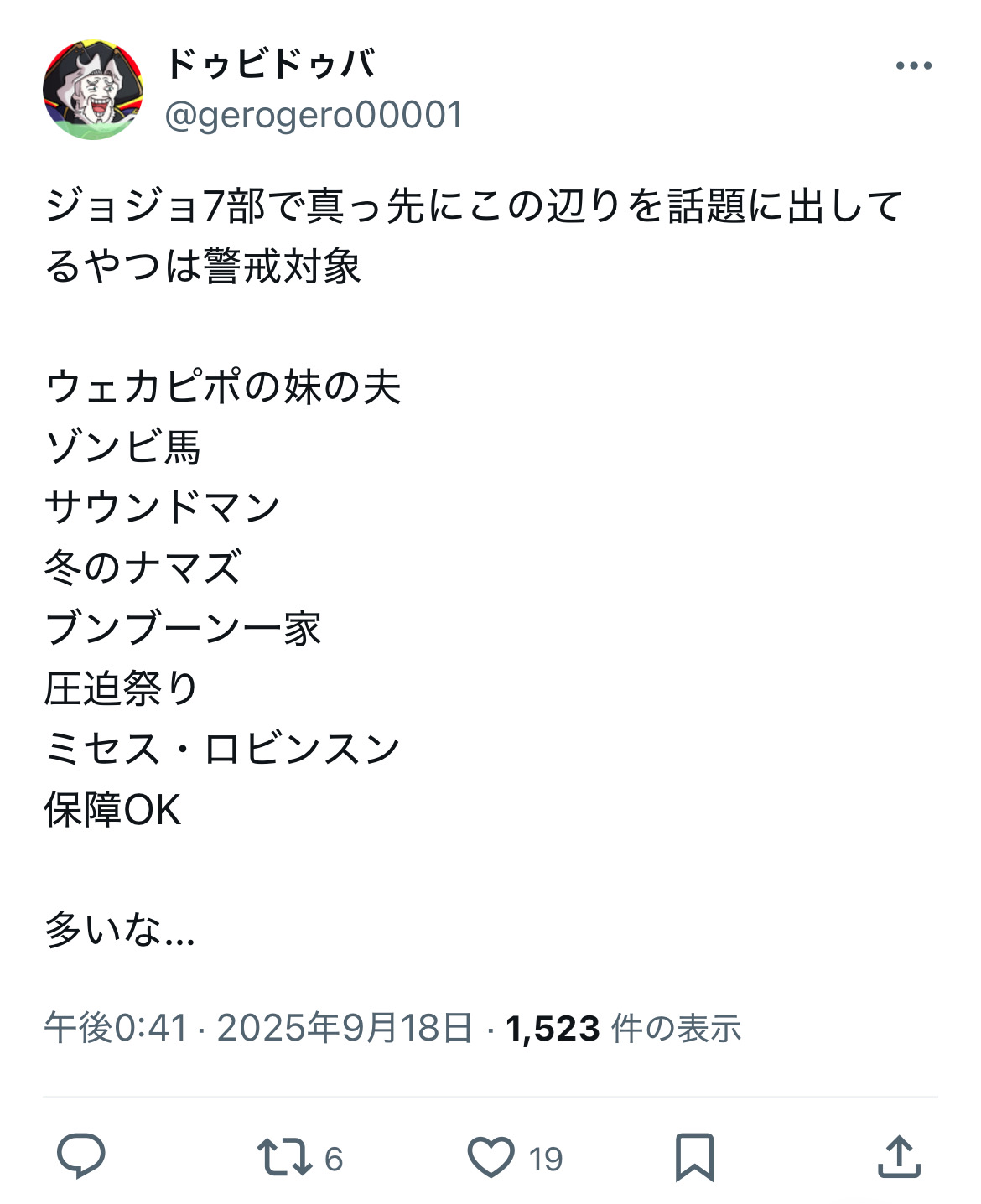
Task: Open the author's profile avatar
Action: (x=93, y=90)
